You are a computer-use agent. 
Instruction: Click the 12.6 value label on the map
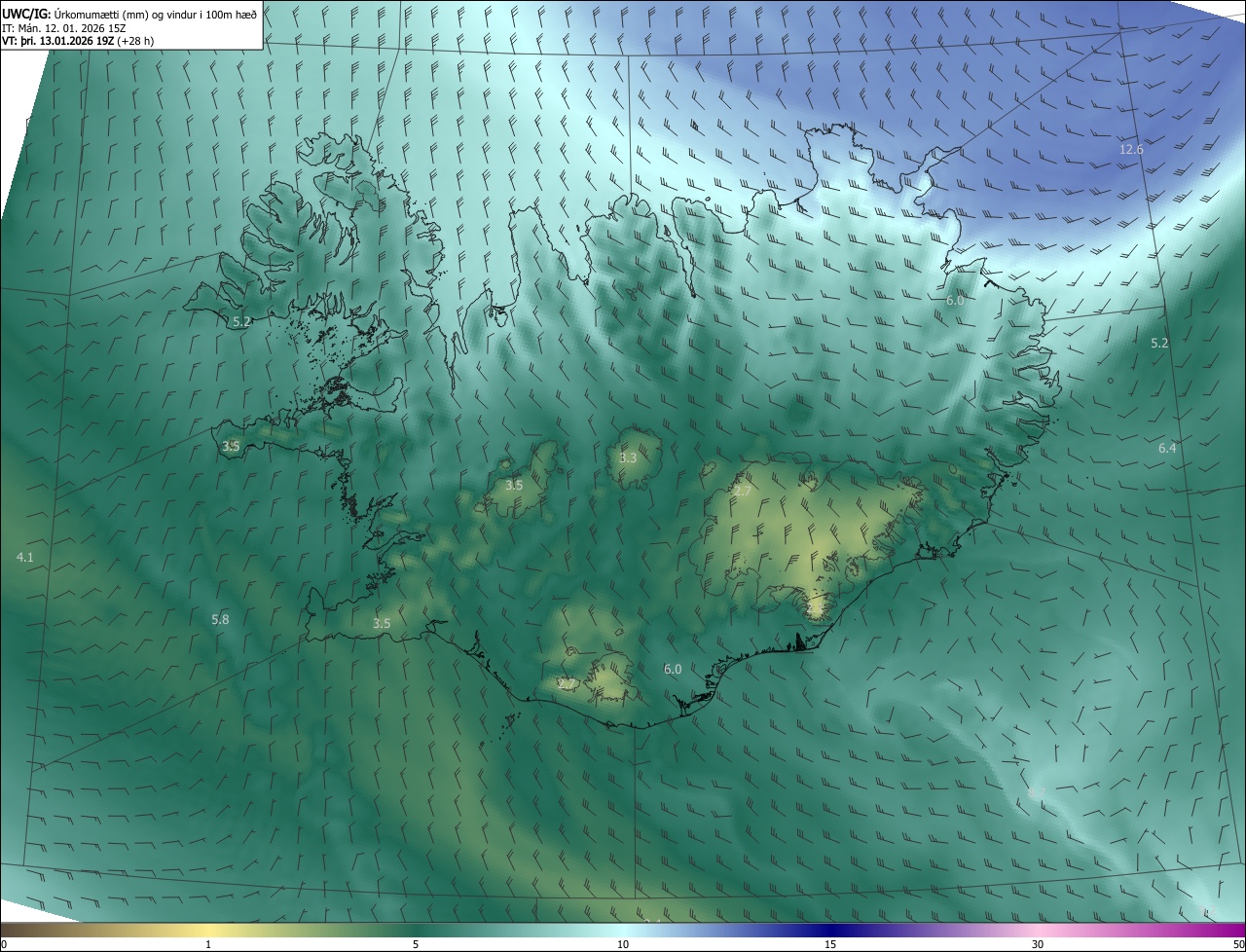pos(1131,150)
